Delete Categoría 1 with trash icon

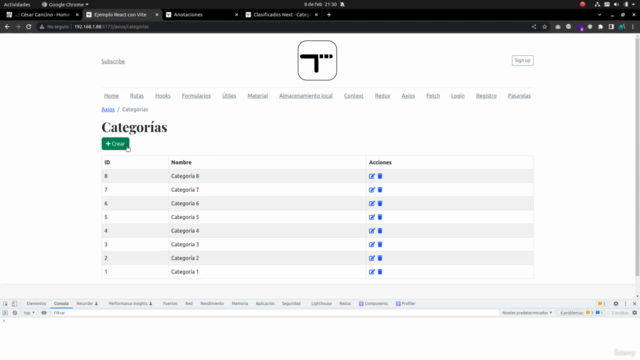tap(380, 272)
